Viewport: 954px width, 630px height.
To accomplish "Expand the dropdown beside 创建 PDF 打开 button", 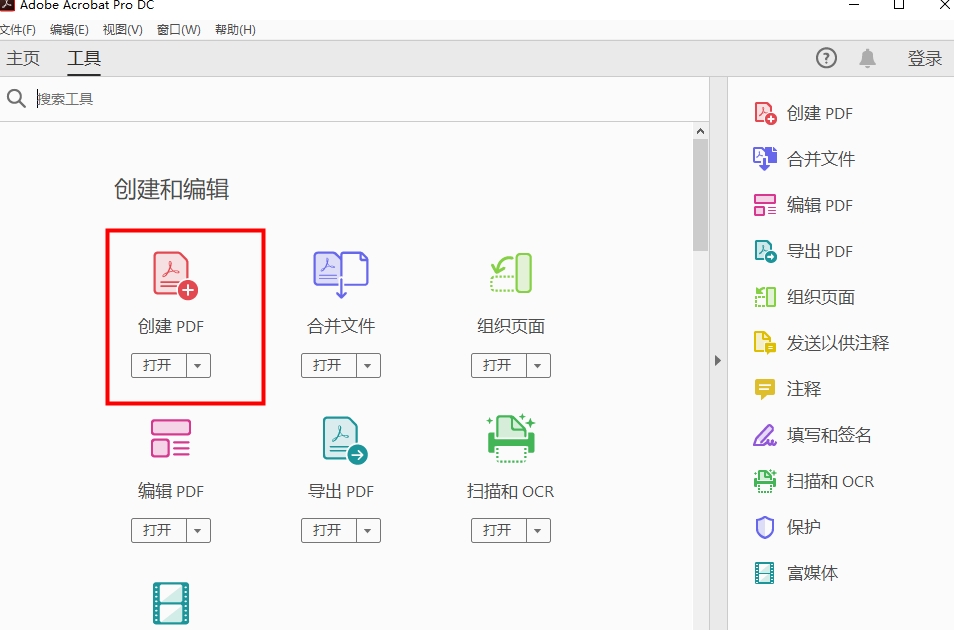I will point(199,365).
